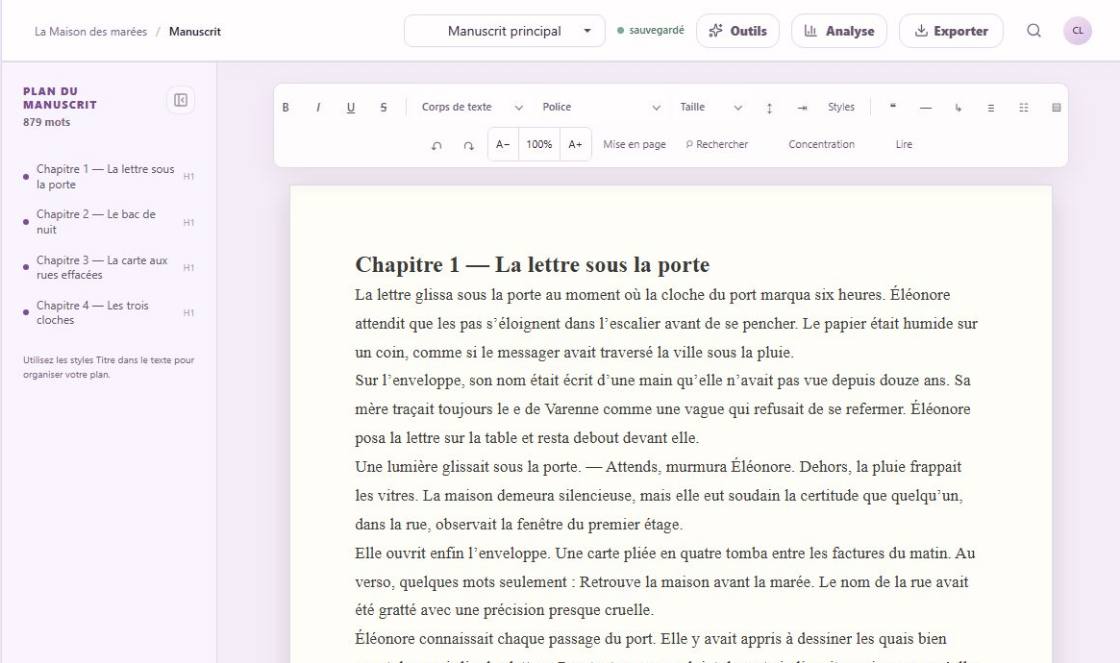Click the sauvegardé status indicator

(x=651, y=31)
